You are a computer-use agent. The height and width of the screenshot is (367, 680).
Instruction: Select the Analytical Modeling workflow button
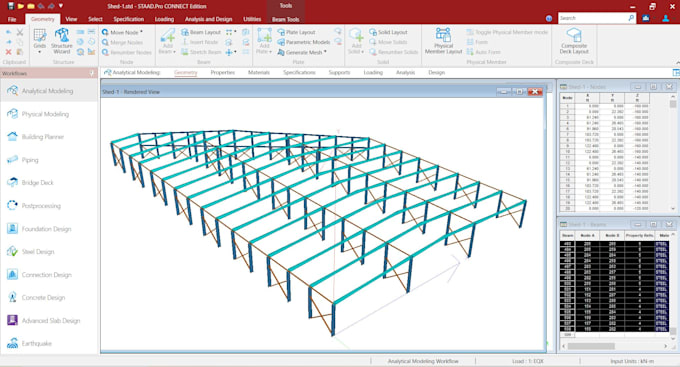pos(49,91)
